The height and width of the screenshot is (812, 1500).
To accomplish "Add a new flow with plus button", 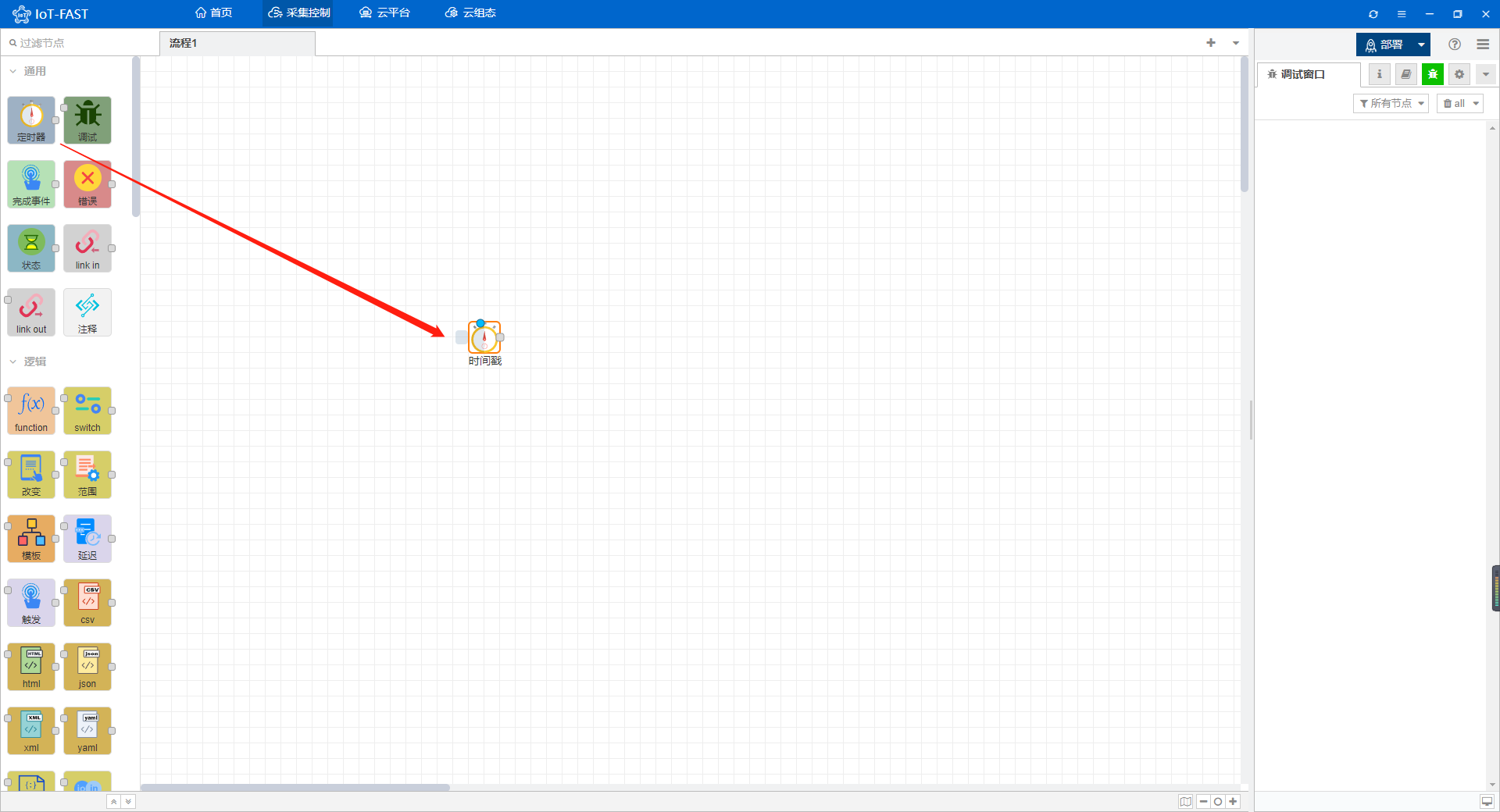I will point(1211,43).
